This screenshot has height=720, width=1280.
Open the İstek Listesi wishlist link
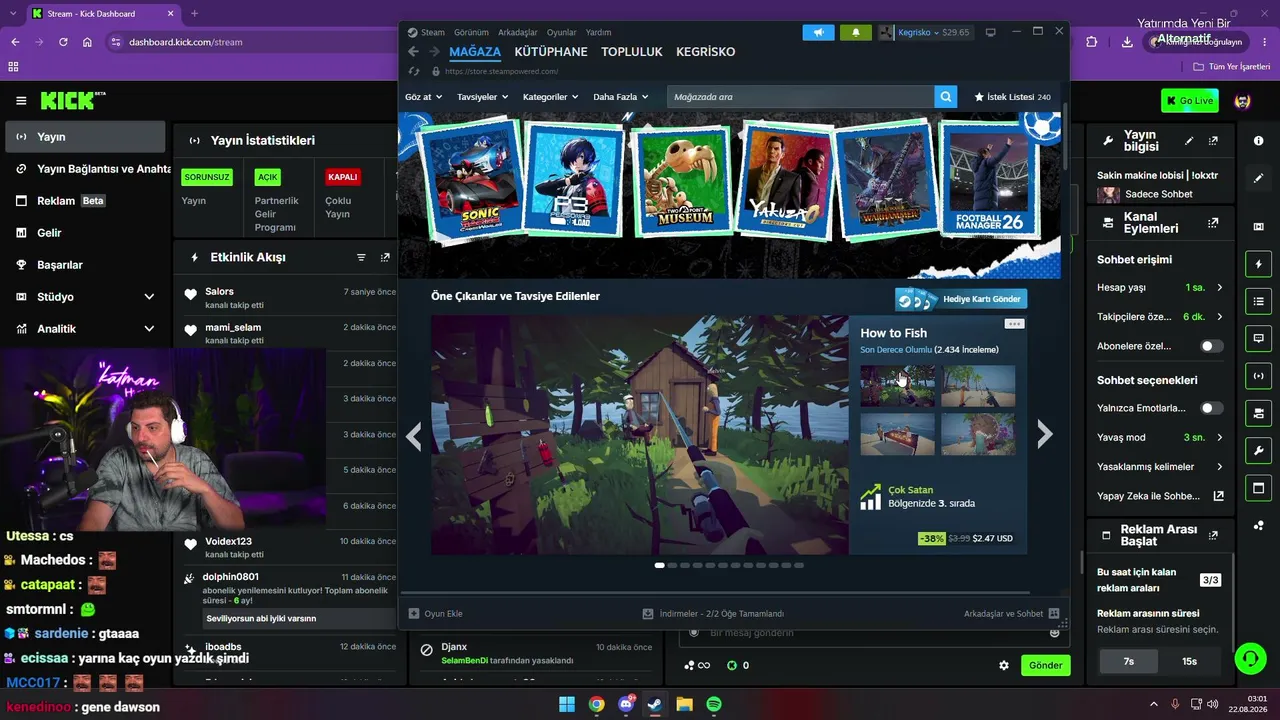(x=1012, y=97)
